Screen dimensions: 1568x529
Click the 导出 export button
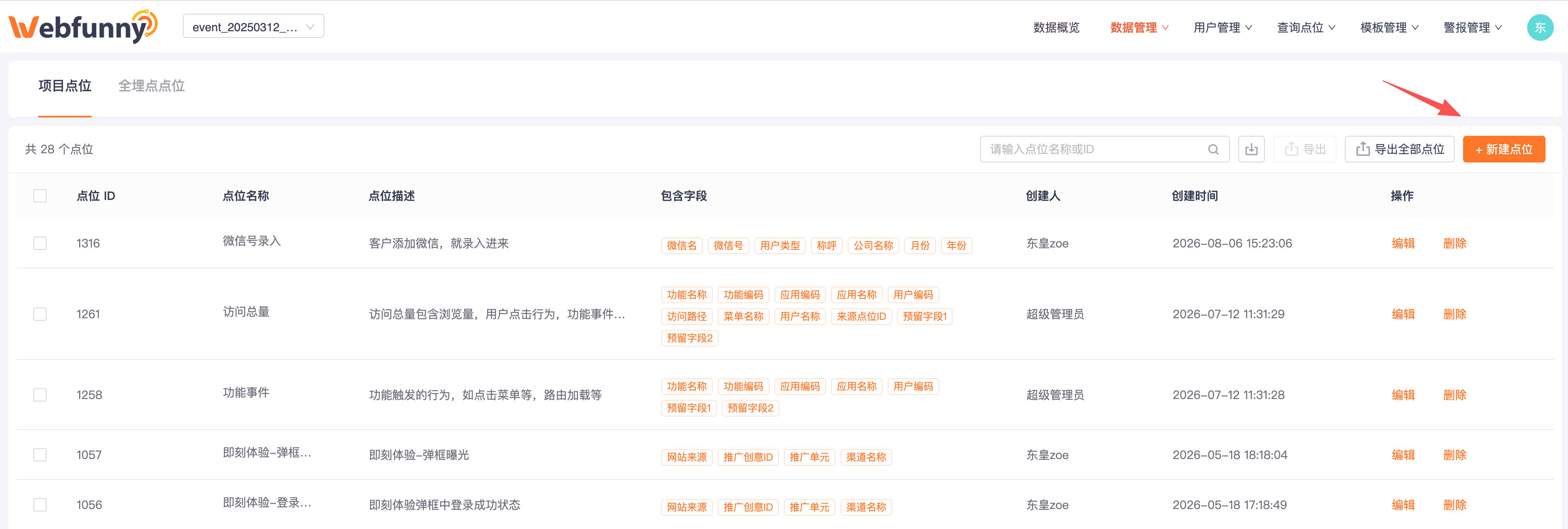(1304, 149)
